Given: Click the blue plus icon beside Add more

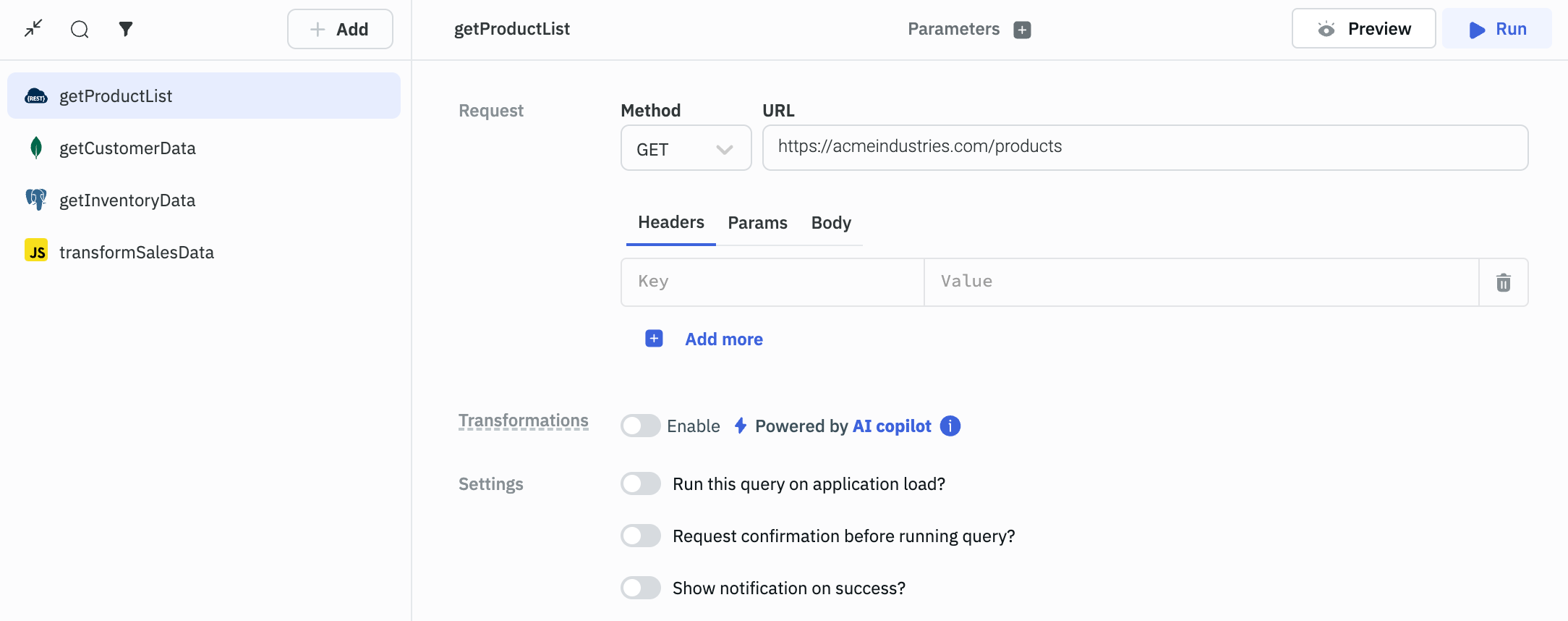Looking at the screenshot, I should coord(654,339).
